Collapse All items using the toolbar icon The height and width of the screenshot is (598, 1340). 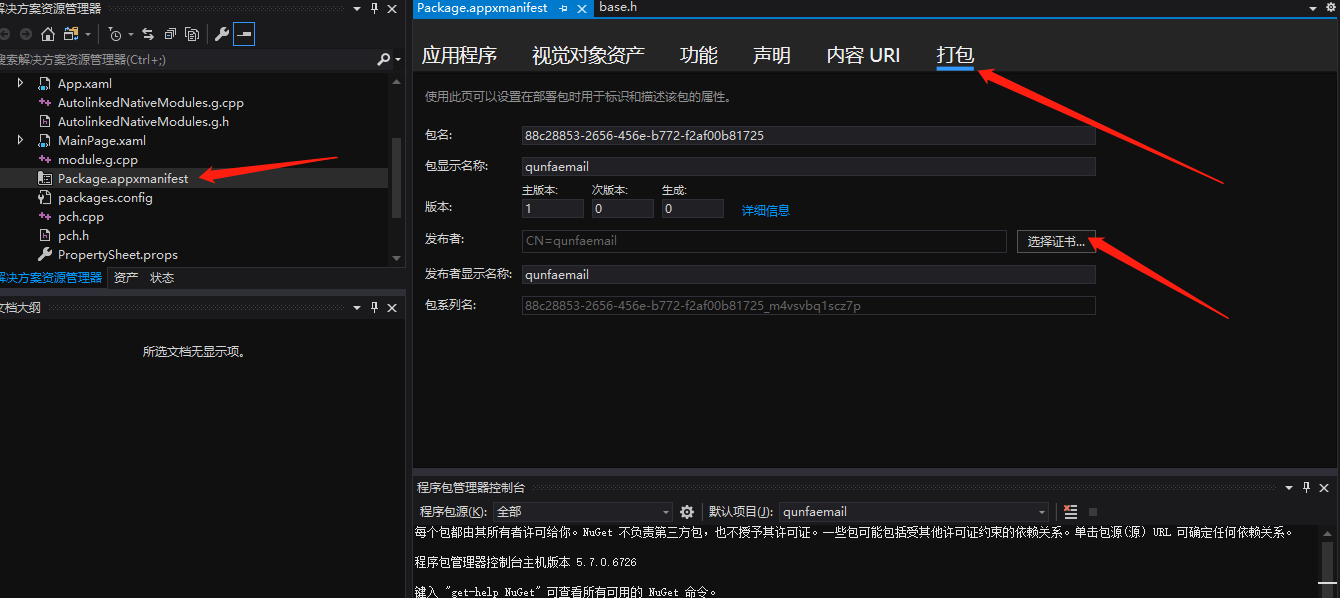170,33
